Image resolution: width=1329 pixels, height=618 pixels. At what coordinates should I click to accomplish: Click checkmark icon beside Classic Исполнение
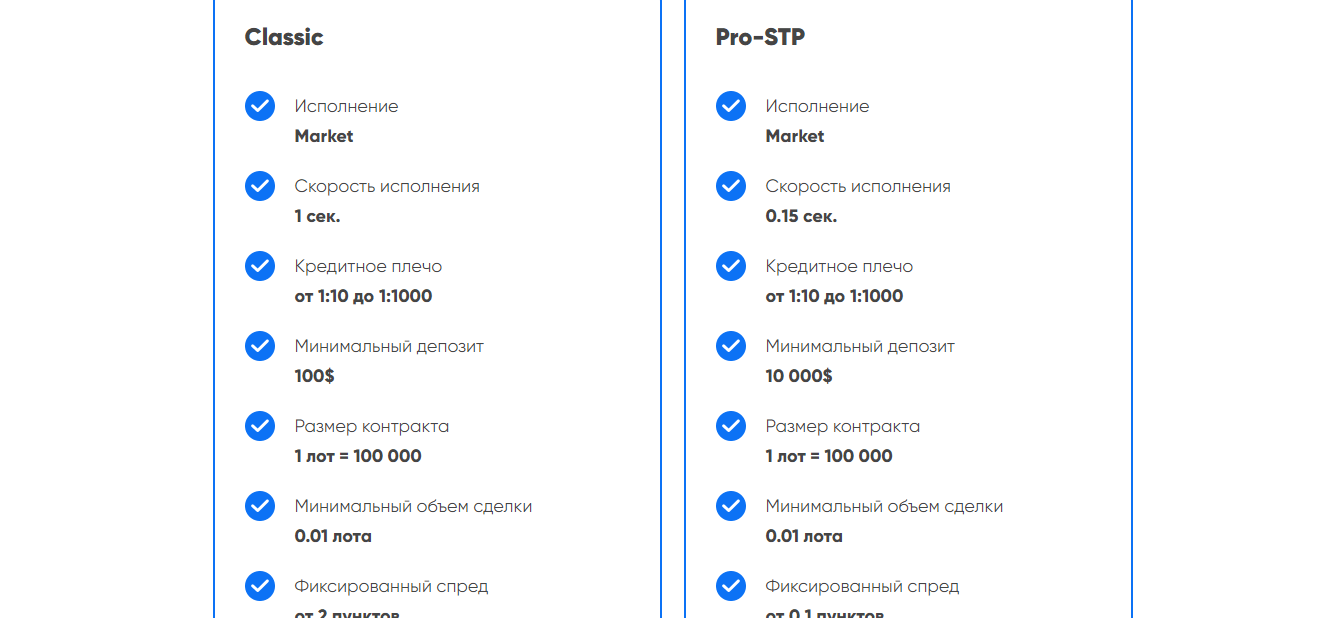click(x=260, y=106)
